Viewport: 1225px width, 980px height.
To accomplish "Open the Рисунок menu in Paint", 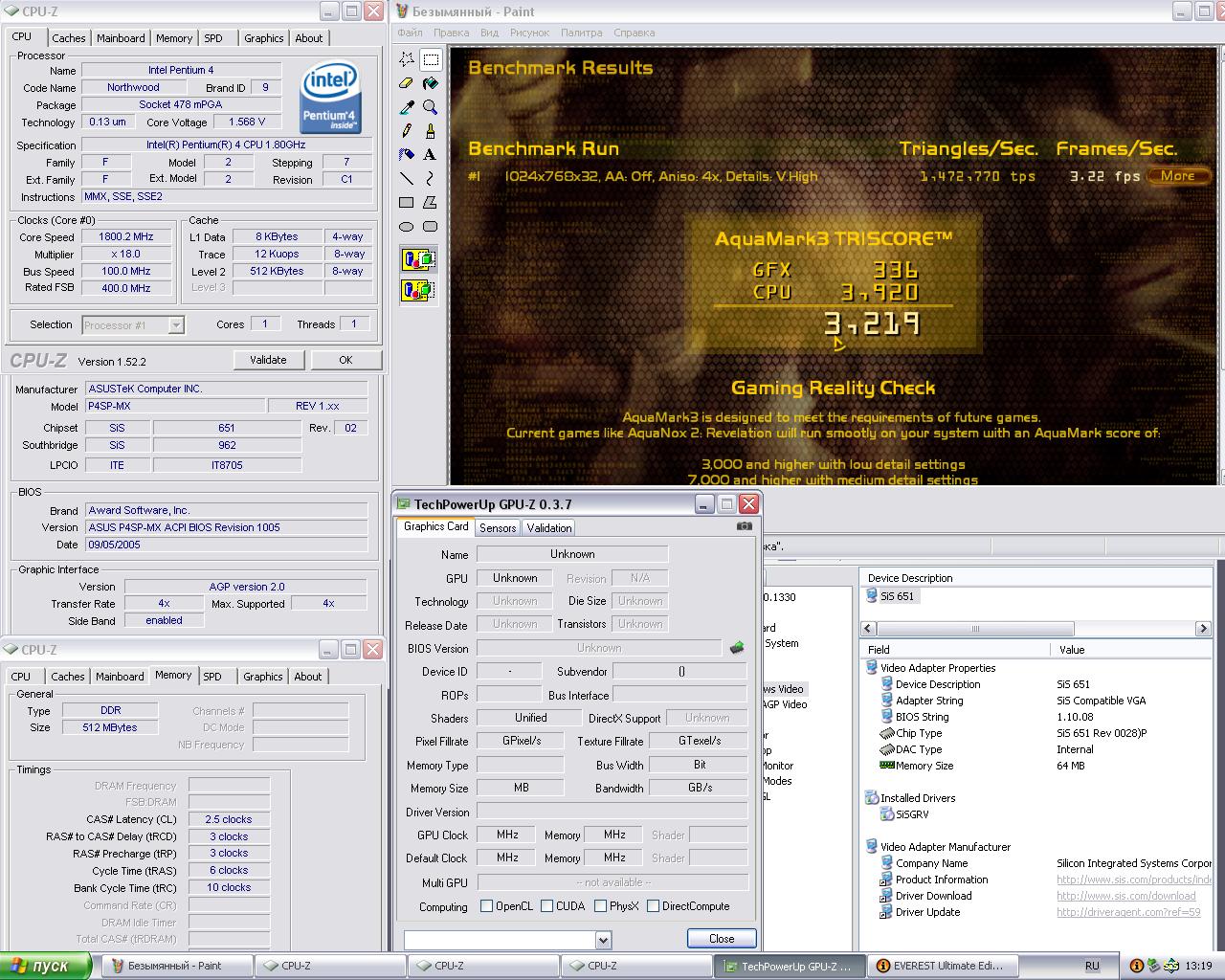I will (x=529, y=33).
